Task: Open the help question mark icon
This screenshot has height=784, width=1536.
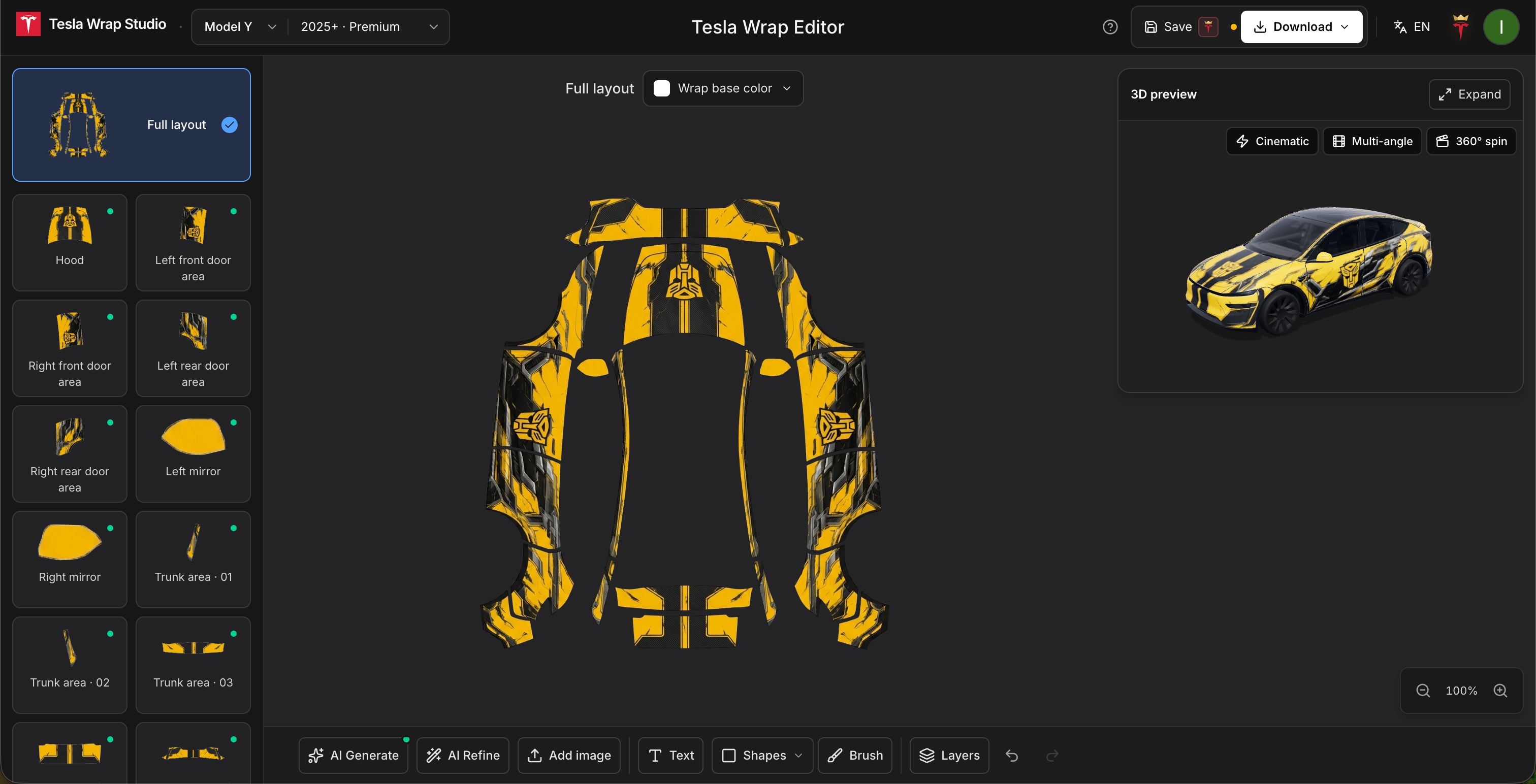Action: coord(1110,27)
